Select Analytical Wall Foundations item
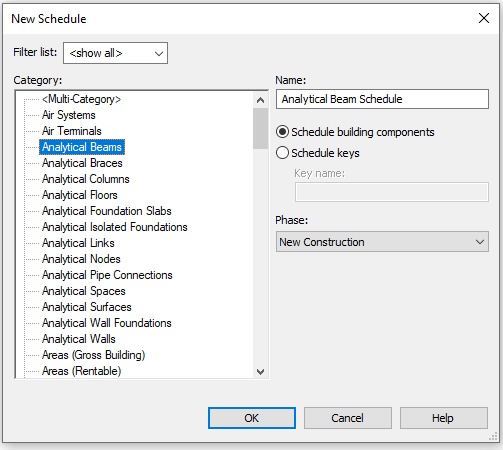This screenshot has height=450, width=503. point(107,323)
